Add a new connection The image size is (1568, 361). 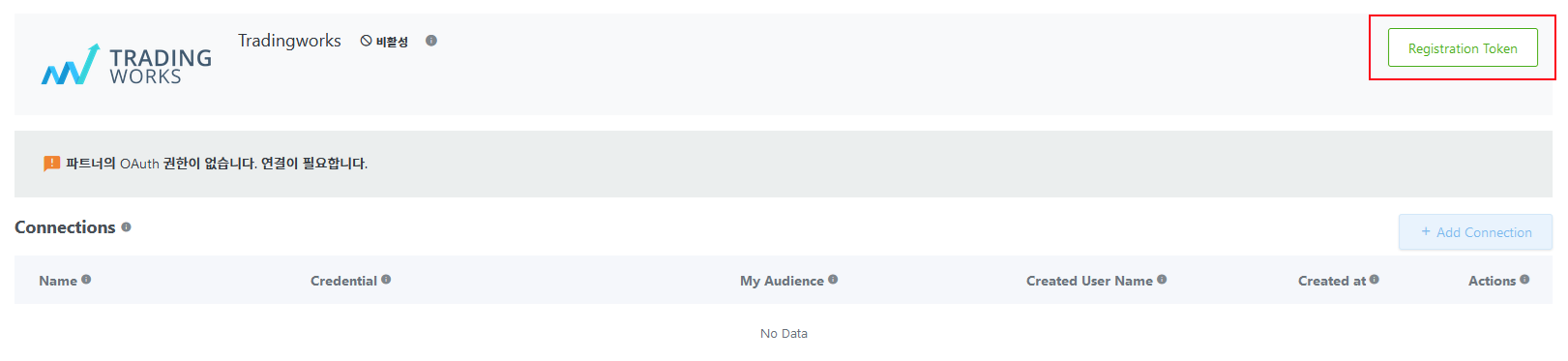pos(1475,232)
